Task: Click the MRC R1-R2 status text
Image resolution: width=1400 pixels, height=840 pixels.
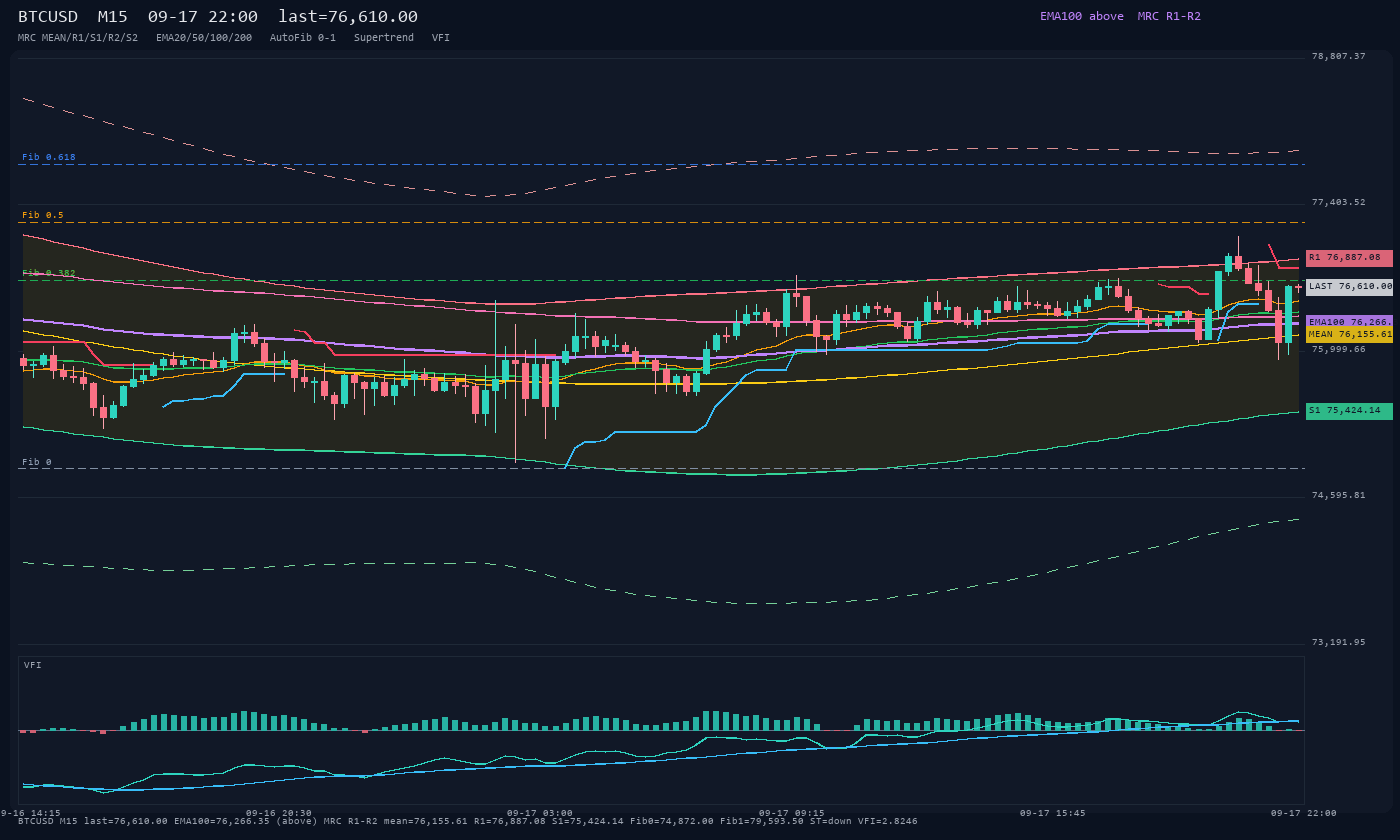Action: pos(1169,16)
